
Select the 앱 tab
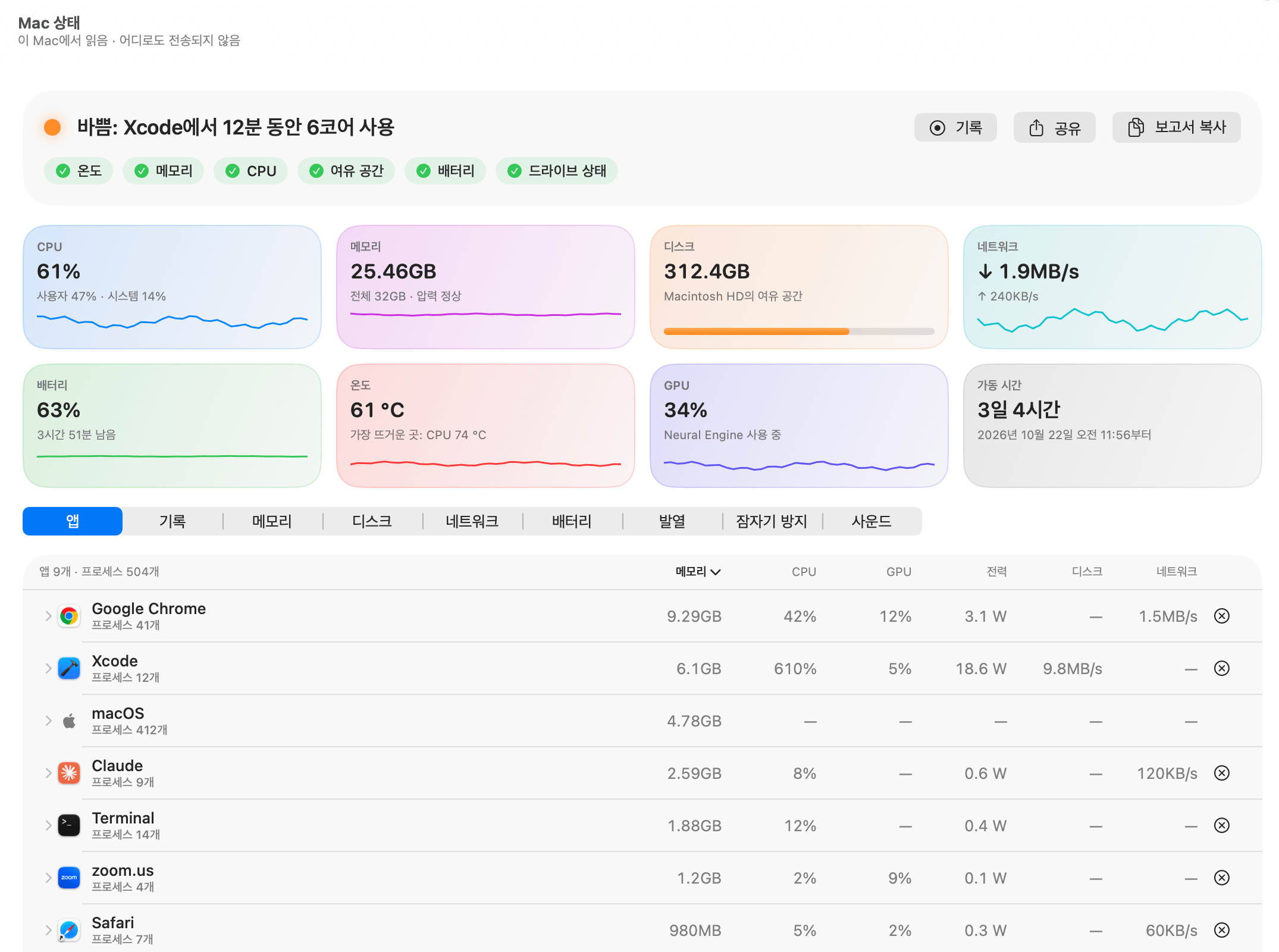(73, 522)
